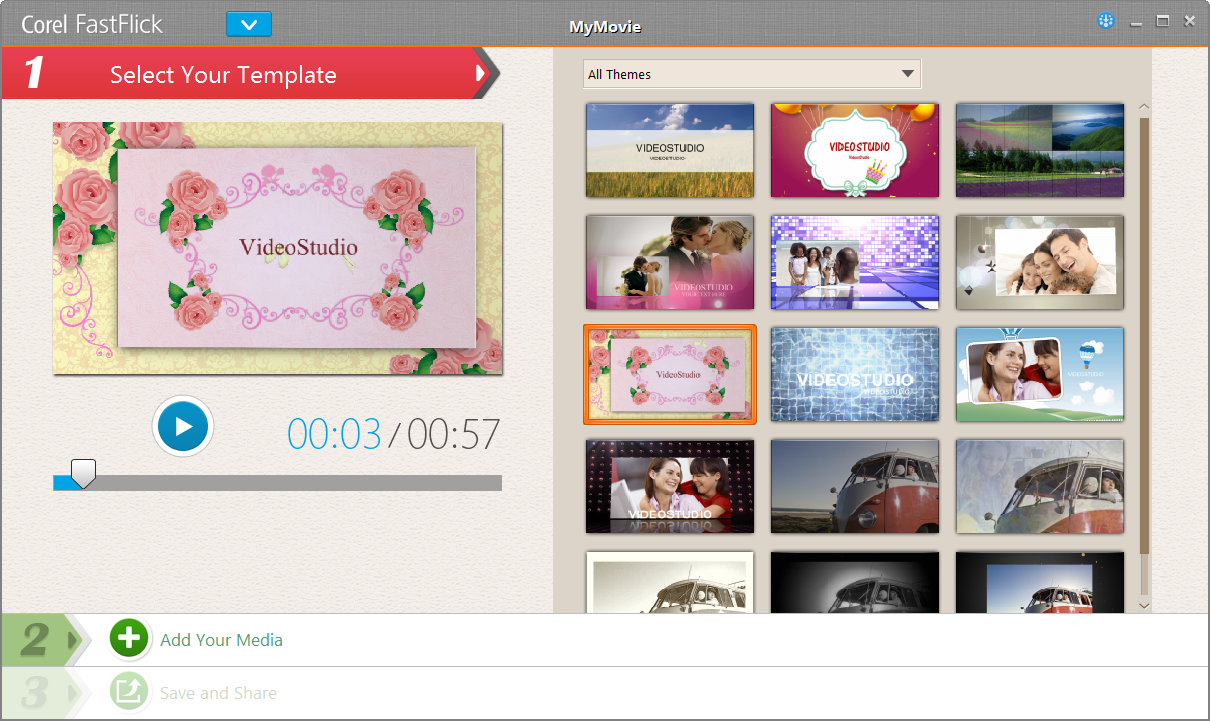This screenshot has width=1210, height=721.
Task: Click the preview timeline slider handle
Action: tap(84, 474)
